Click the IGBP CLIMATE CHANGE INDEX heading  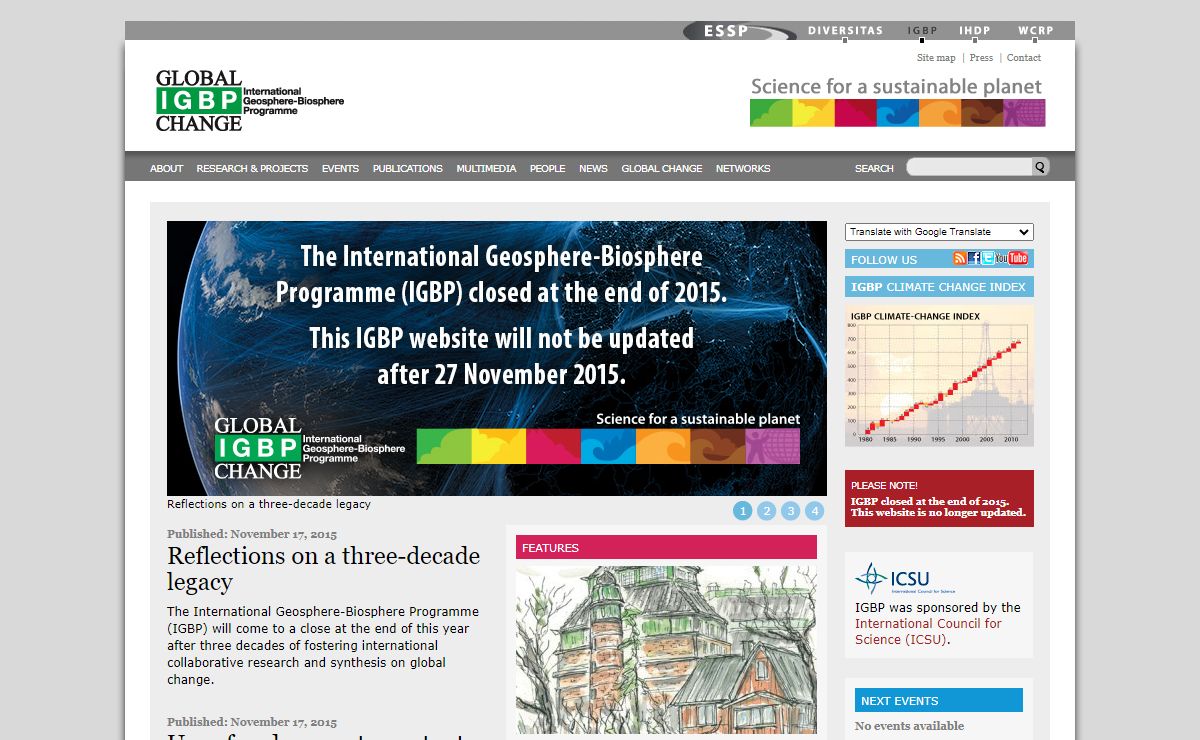[939, 287]
